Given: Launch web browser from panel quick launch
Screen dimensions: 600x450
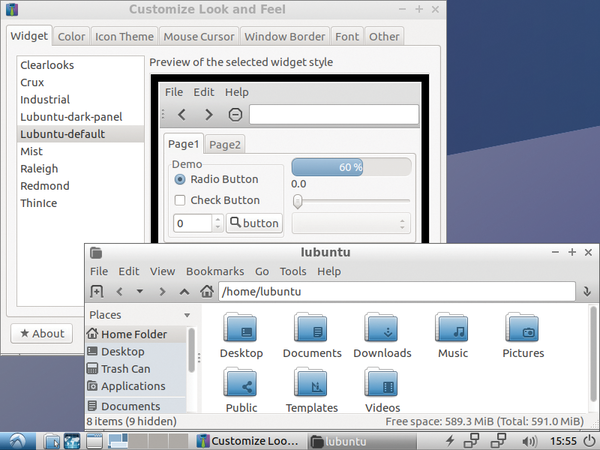Looking at the screenshot, I should tap(72, 441).
